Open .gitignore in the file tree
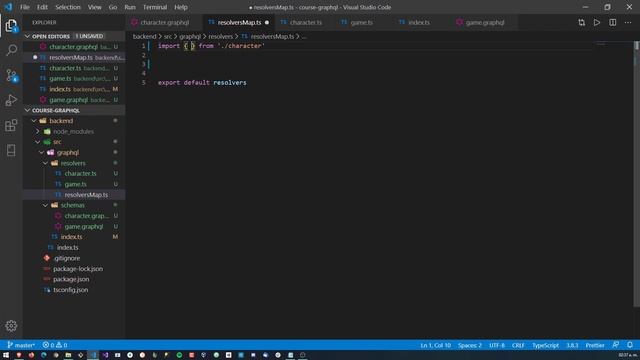 [x=67, y=258]
